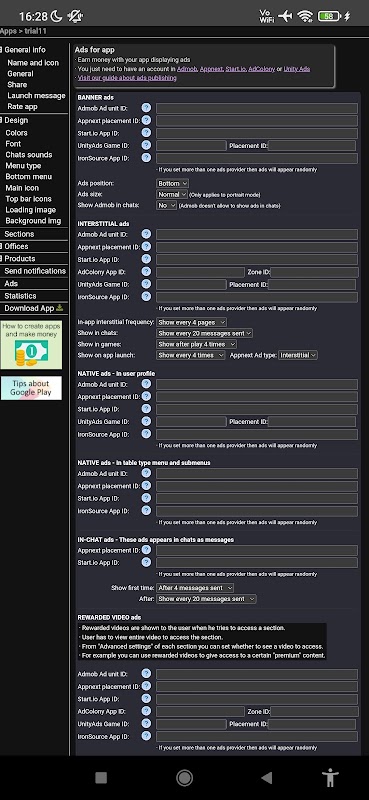Open the Ads size dropdown
369x800 pixels.
click(x=171, y=194)
